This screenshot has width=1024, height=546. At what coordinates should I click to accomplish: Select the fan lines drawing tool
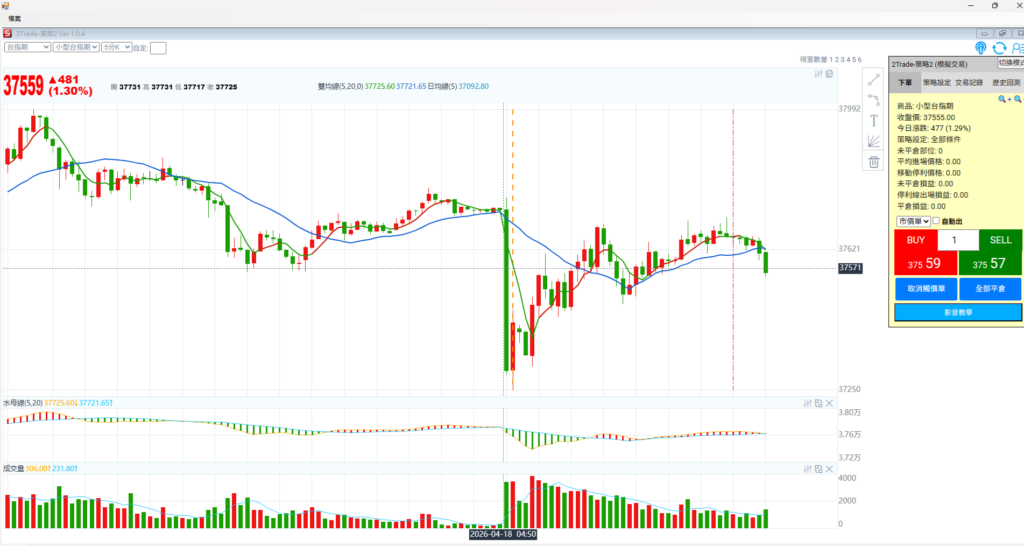(873, 141)
